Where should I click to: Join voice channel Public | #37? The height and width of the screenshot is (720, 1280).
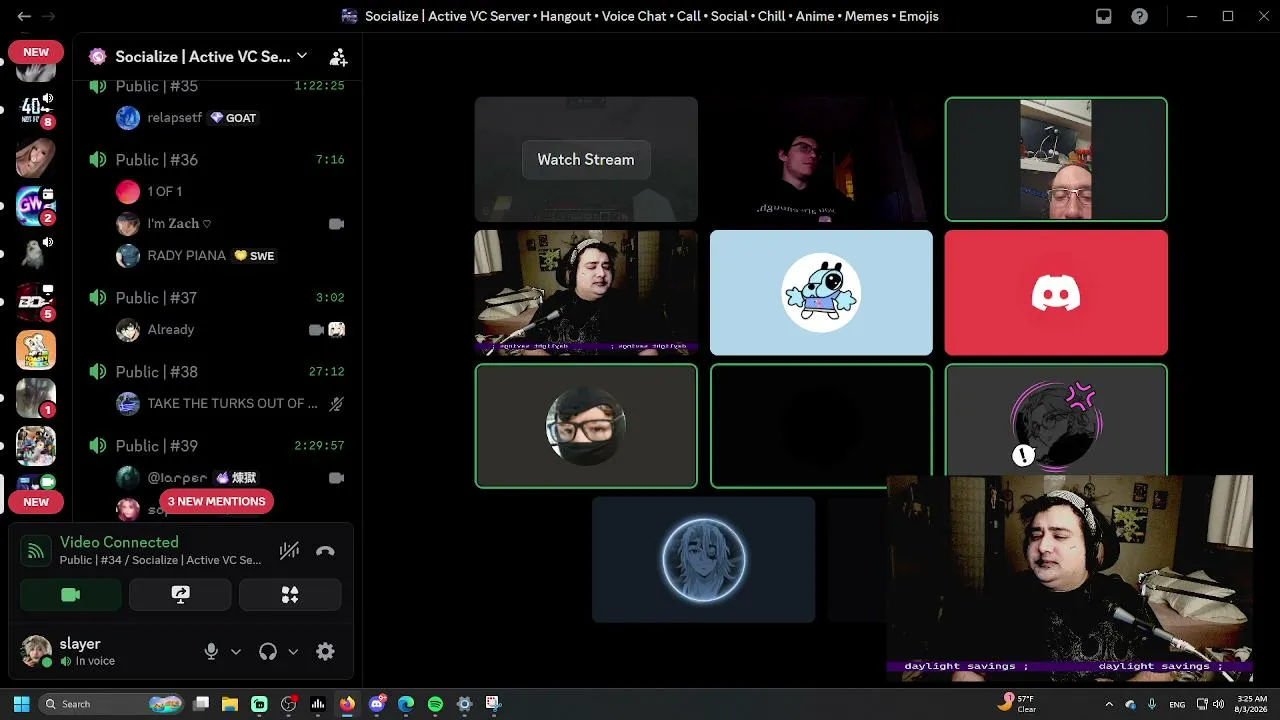tap(216, 298)
